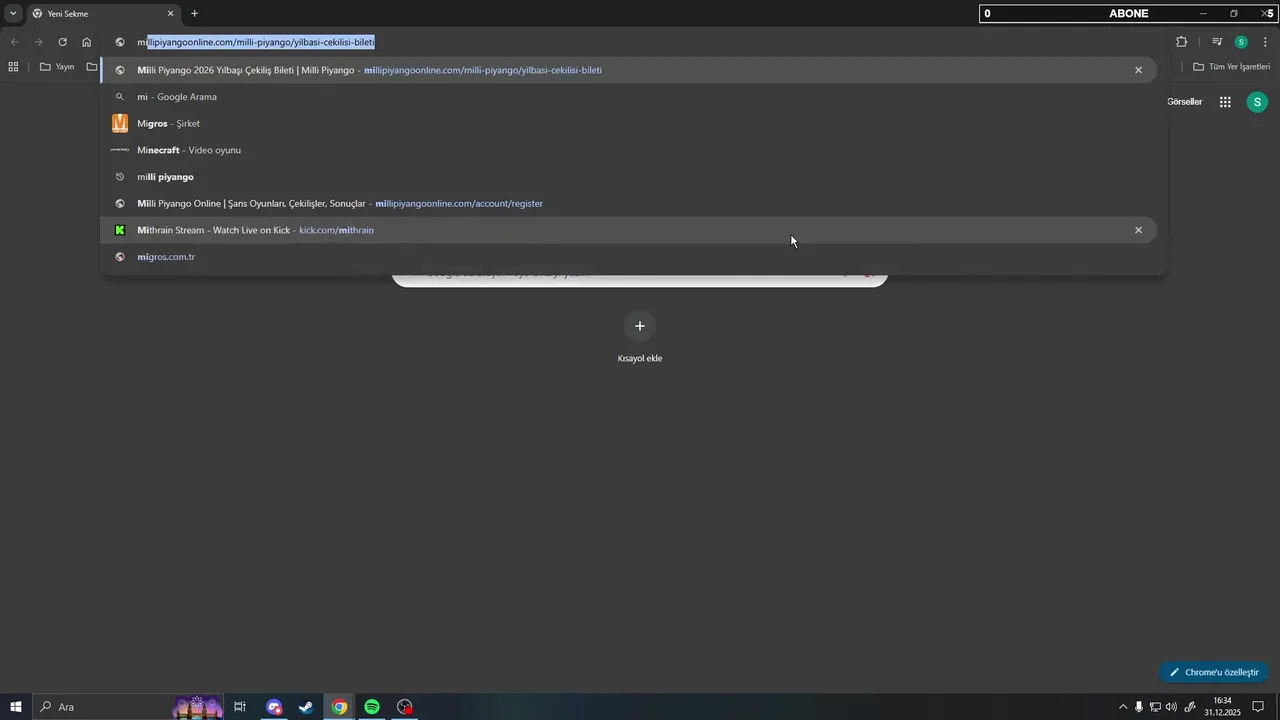Click the address bar URL field

(x=640, y=42)
